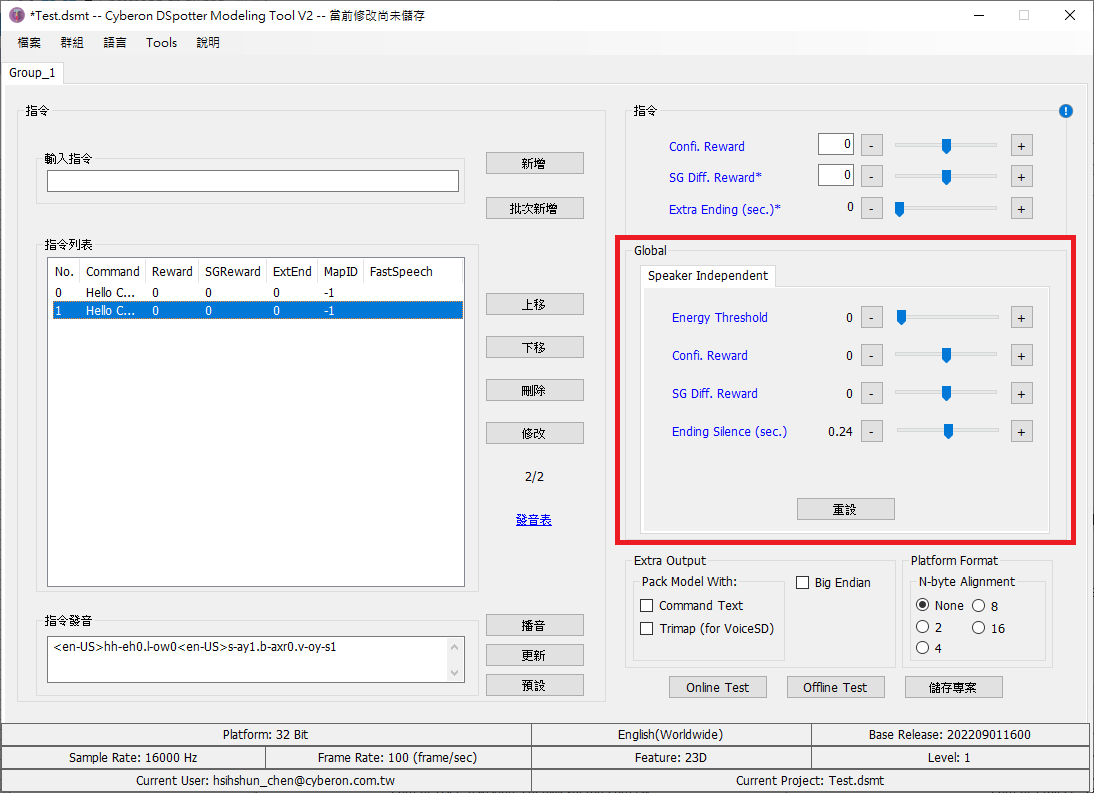The height and width of the screenshot is (793, 1094).
Task: Click minus next to Extra Ending (sec.)
Action: [x=871, y=209]
